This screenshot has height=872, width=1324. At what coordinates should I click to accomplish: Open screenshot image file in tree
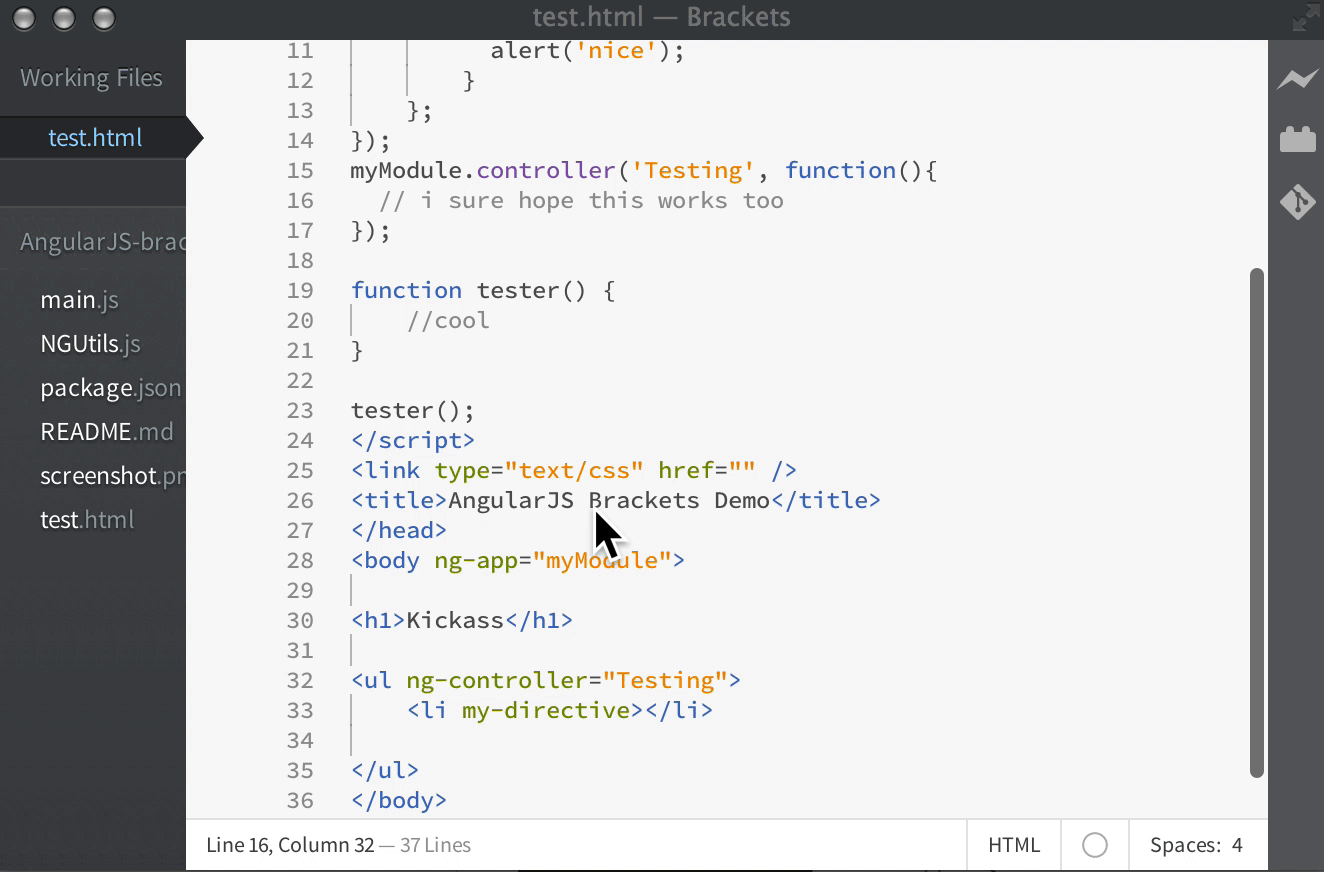(x=112, y=476)
